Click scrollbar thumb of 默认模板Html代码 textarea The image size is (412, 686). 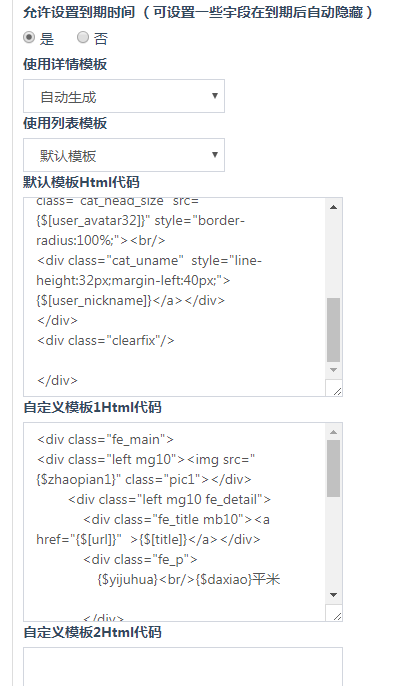(x=333, y=330)
